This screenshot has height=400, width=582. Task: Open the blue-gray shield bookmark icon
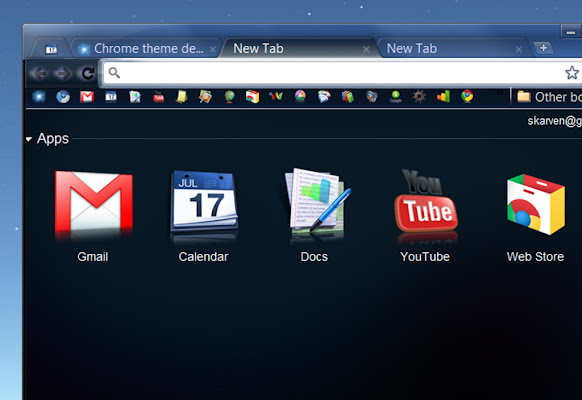tap(372, 97)
